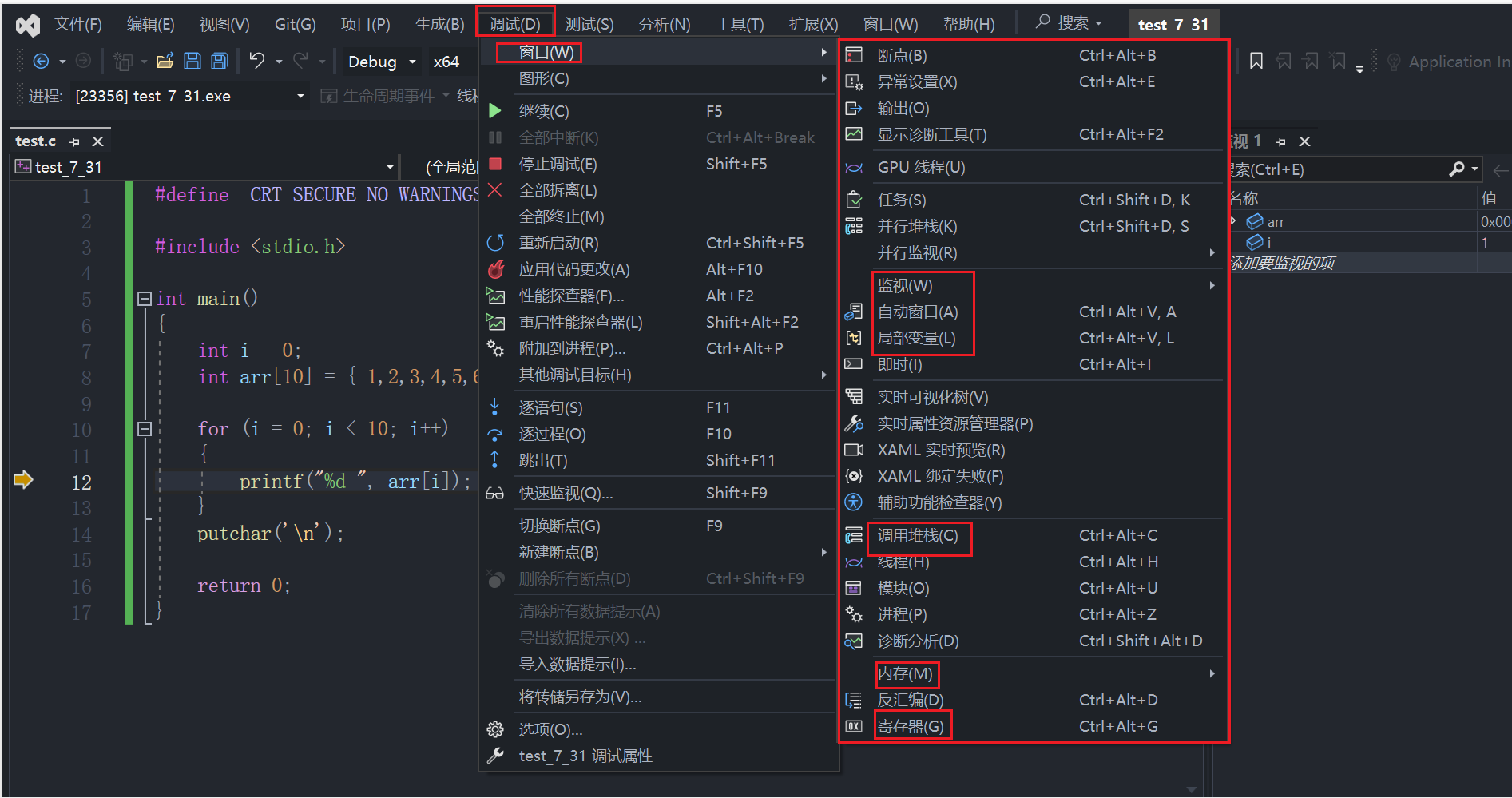This screenshot has width=1512, height=798.
Task: Click the Step Over arrow icon
Action: click(495, 434)
